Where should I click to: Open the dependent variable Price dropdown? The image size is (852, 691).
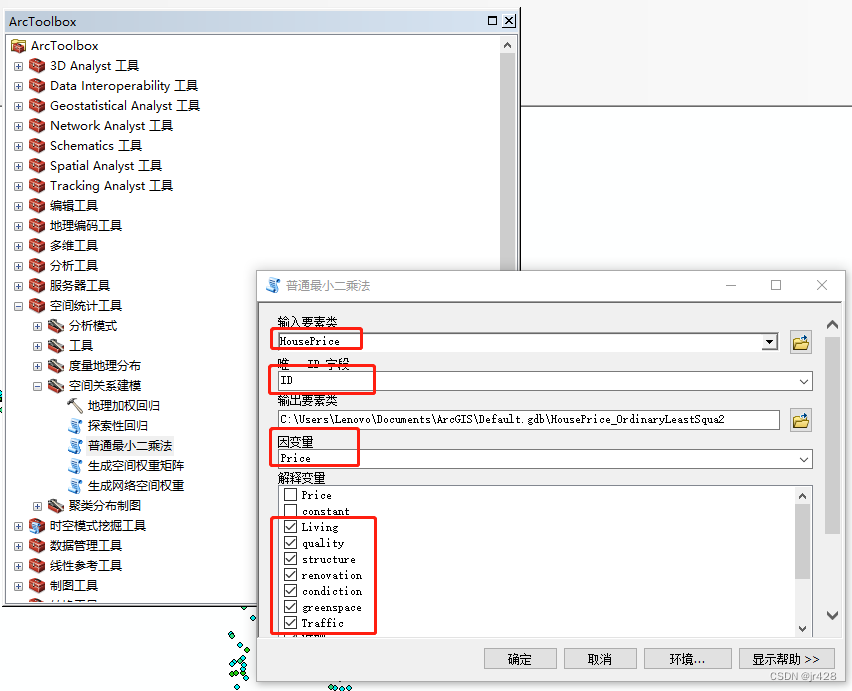pyautogui.click(x=804, y=459)
